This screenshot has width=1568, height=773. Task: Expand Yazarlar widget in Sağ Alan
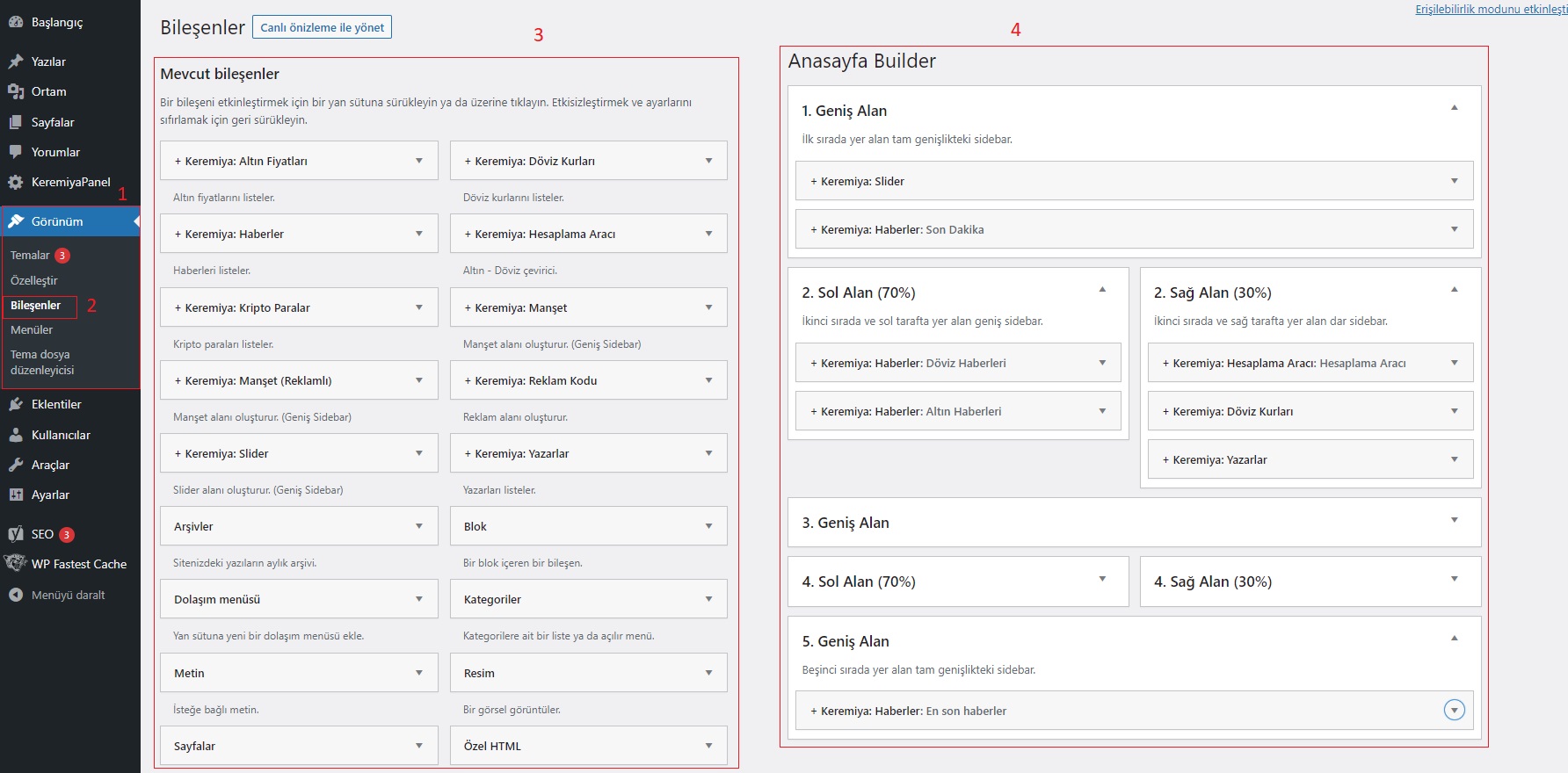click(x=1455, y=459)
